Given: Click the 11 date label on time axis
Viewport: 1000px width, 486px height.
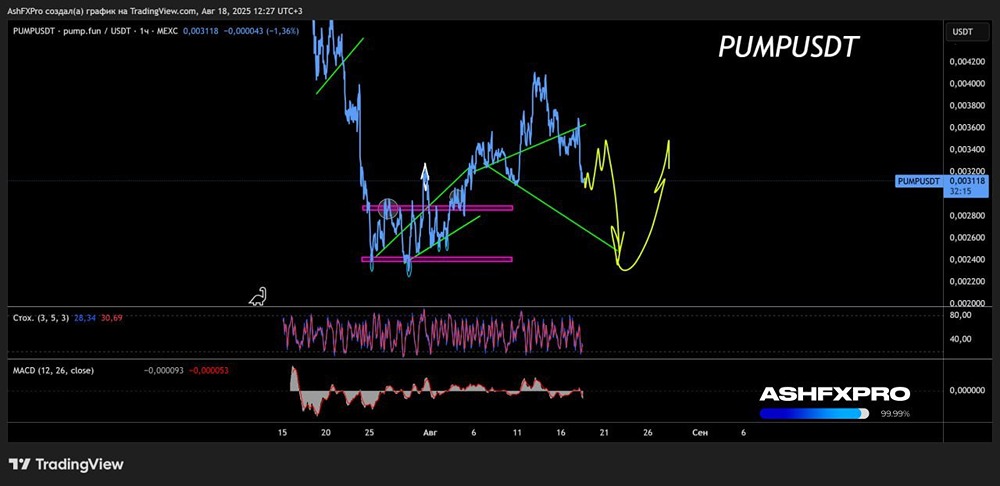Looking at the screenshot, I should click(517, 432).
